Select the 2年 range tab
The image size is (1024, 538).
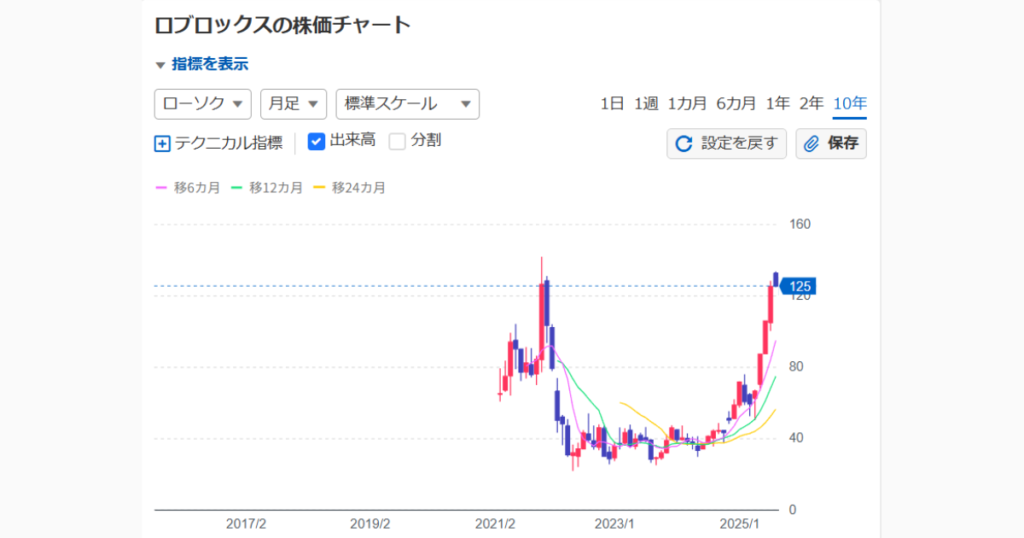(812, 104)
